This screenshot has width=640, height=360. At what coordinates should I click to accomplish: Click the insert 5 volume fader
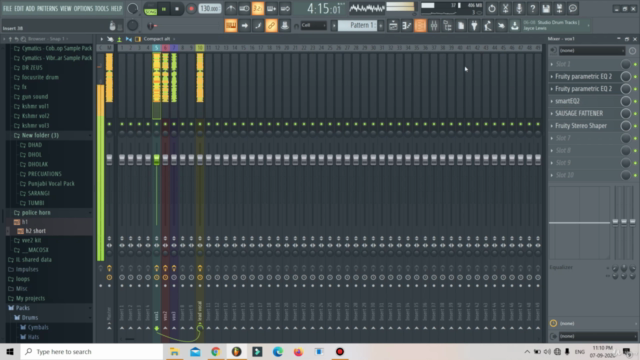pyautogui.click(x=156, y=159)
